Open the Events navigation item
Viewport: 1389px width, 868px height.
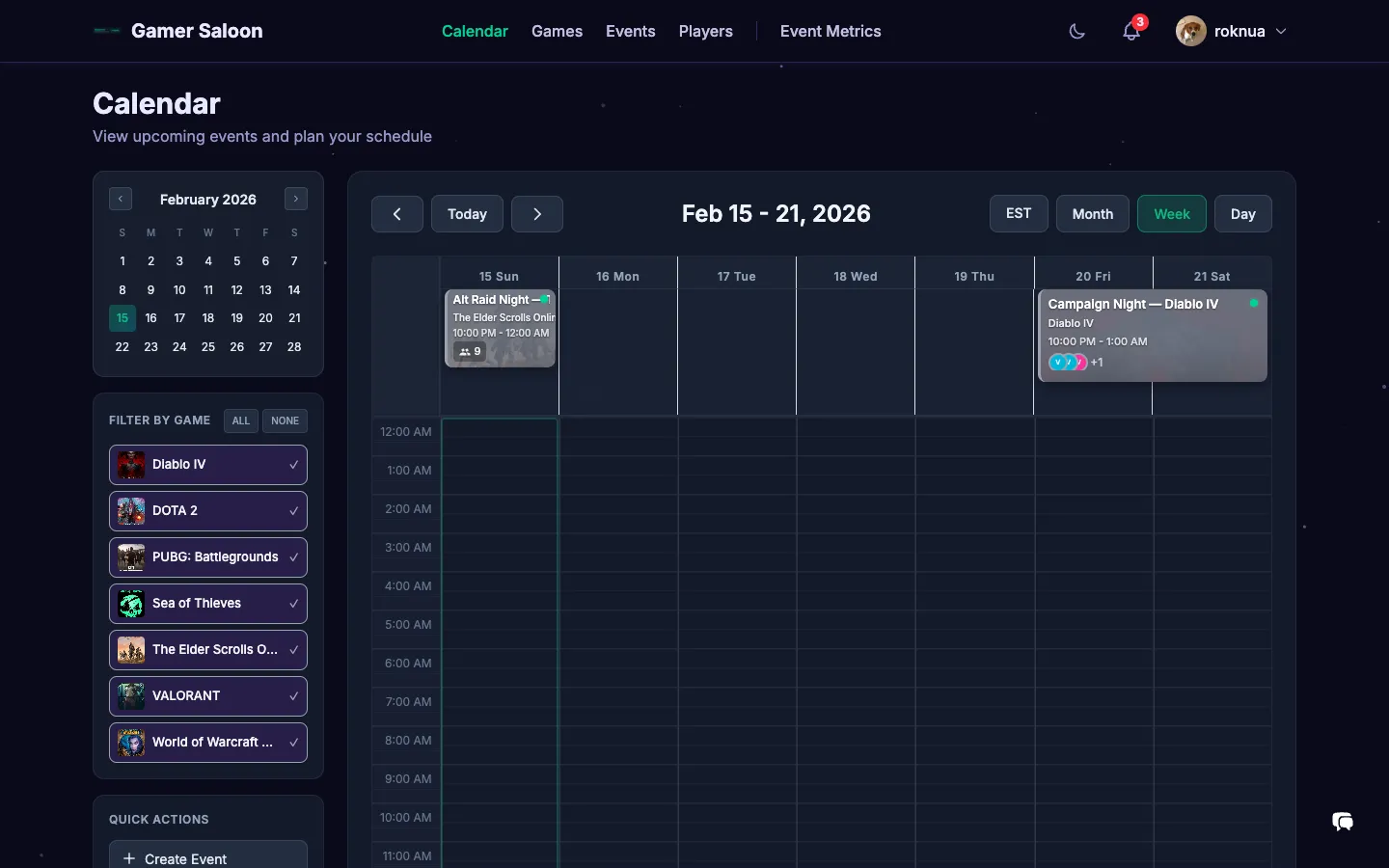630,31
